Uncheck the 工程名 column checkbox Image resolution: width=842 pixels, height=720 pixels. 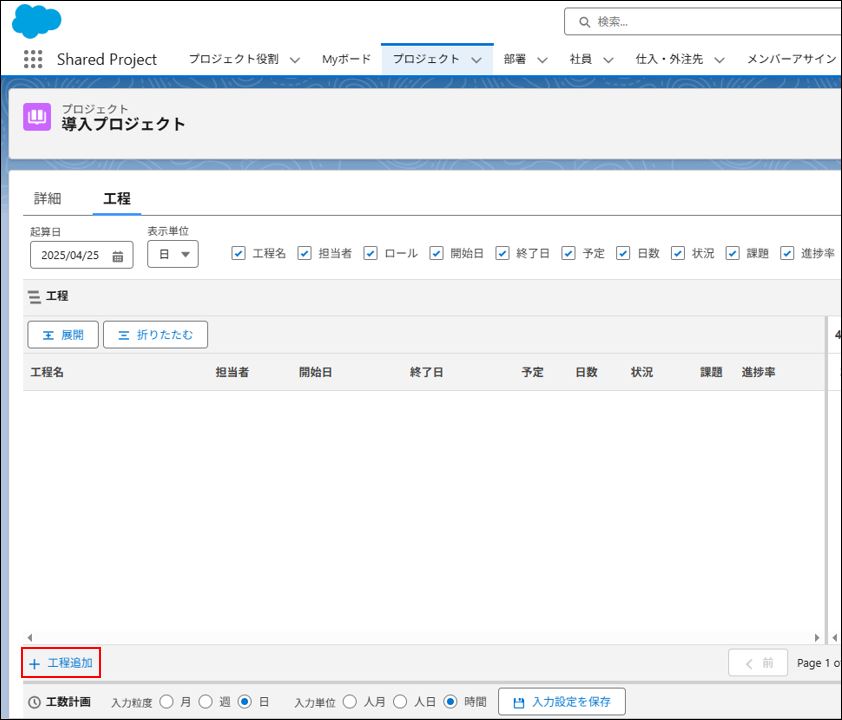coord(238,253)
